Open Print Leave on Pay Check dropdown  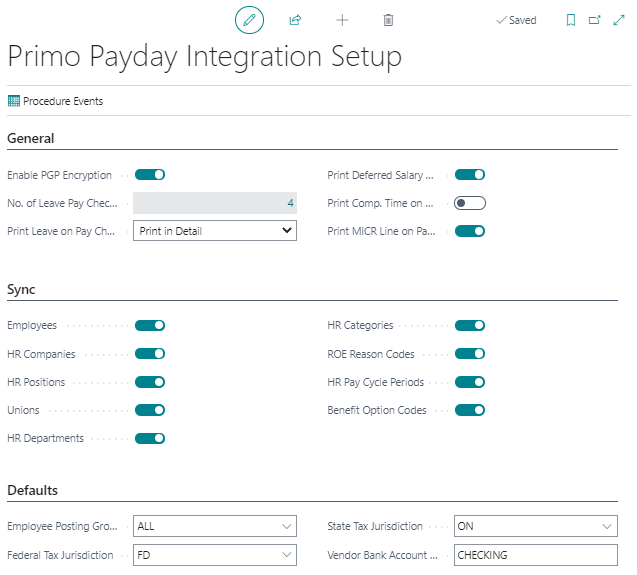215,231
